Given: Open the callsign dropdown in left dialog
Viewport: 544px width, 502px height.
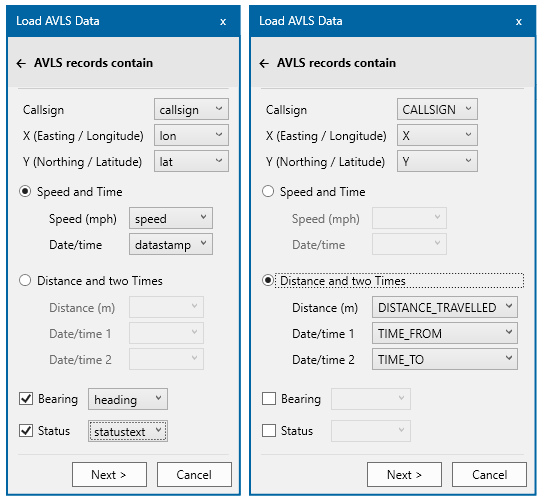Looking at the screenshot, I should click(191, 109).
